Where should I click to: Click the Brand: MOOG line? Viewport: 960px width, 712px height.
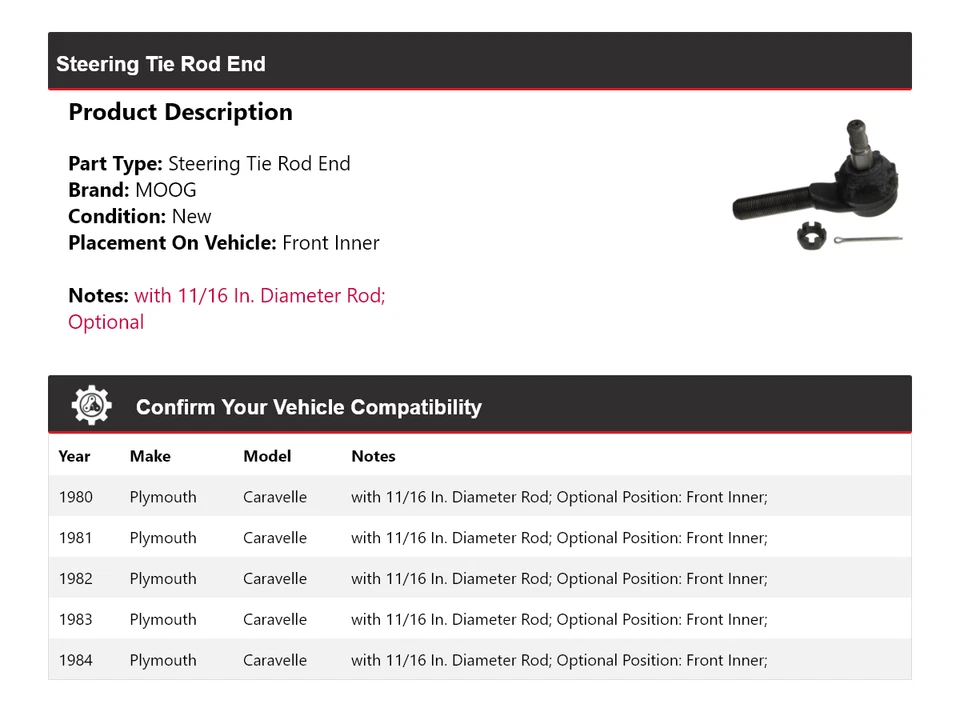pos(132,190)
